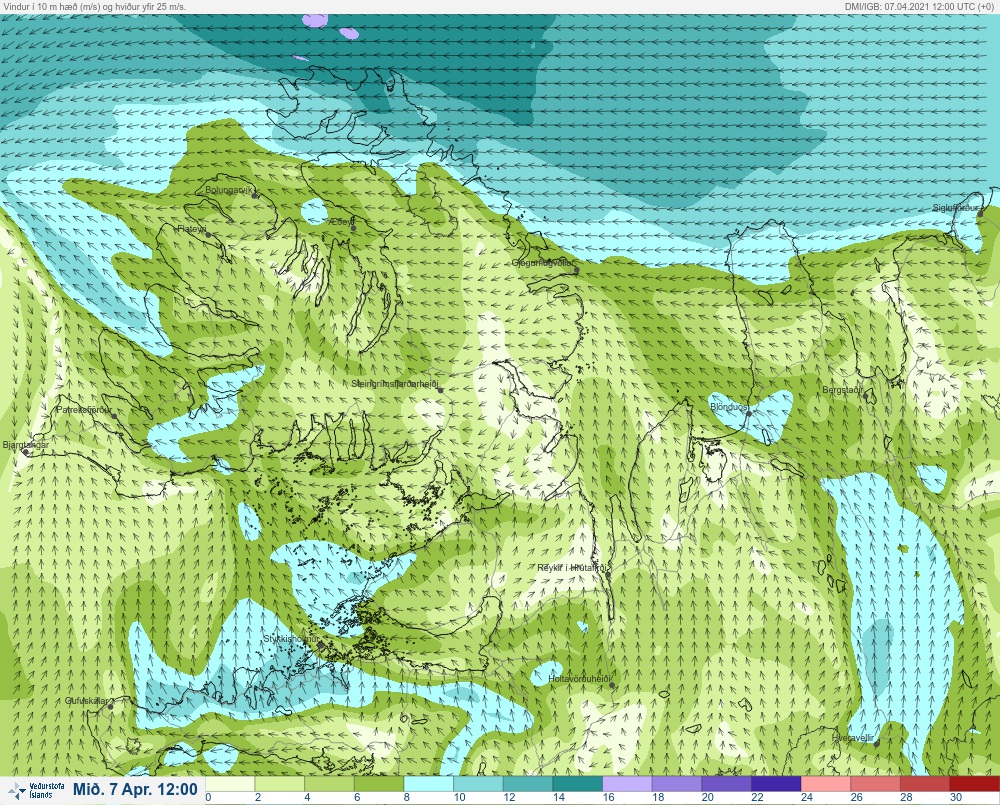
Task: Click the 0–2 m/s pale yellow legend swatch
Action: (x=230, y=784)
